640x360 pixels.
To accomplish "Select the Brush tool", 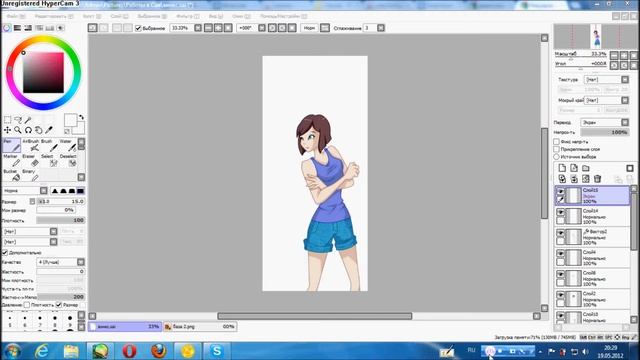I will (49, 145).
